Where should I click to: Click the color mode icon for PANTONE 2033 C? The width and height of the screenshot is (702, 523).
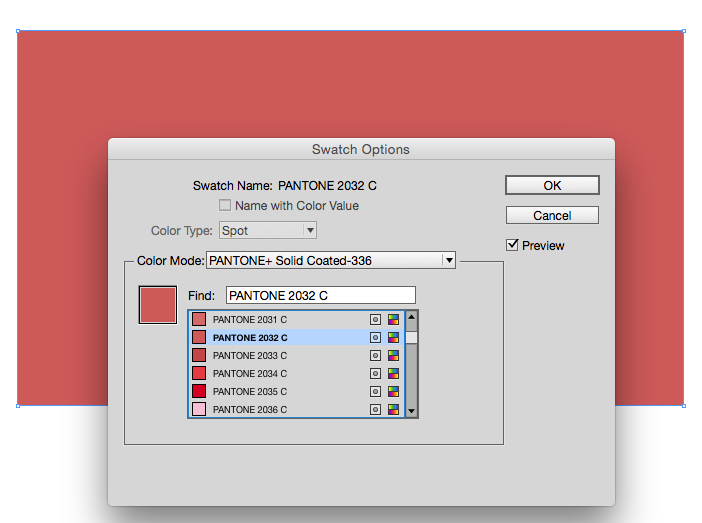pyautogui.click(x=393, y=356)
